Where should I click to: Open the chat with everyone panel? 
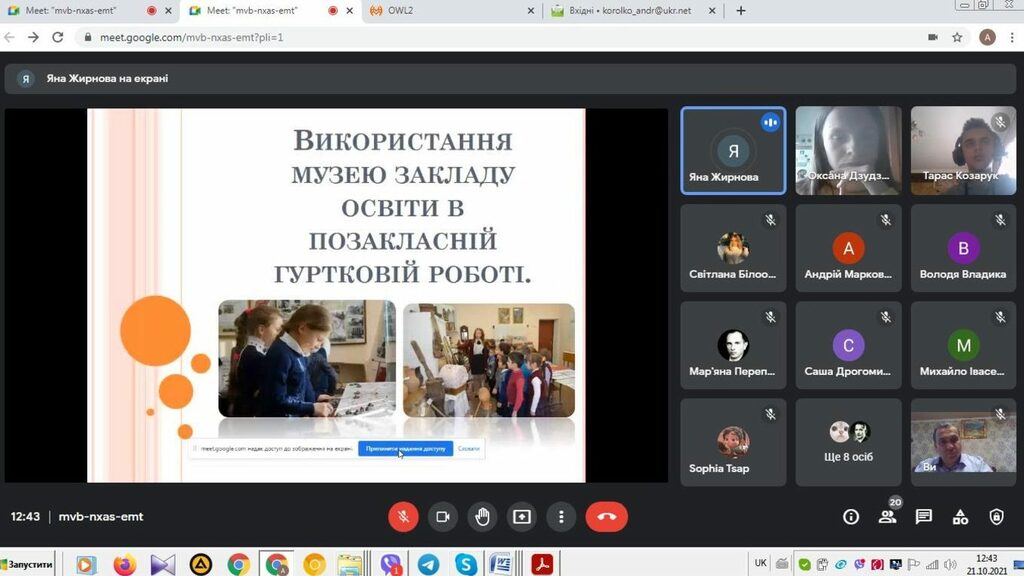coord(924,517)
